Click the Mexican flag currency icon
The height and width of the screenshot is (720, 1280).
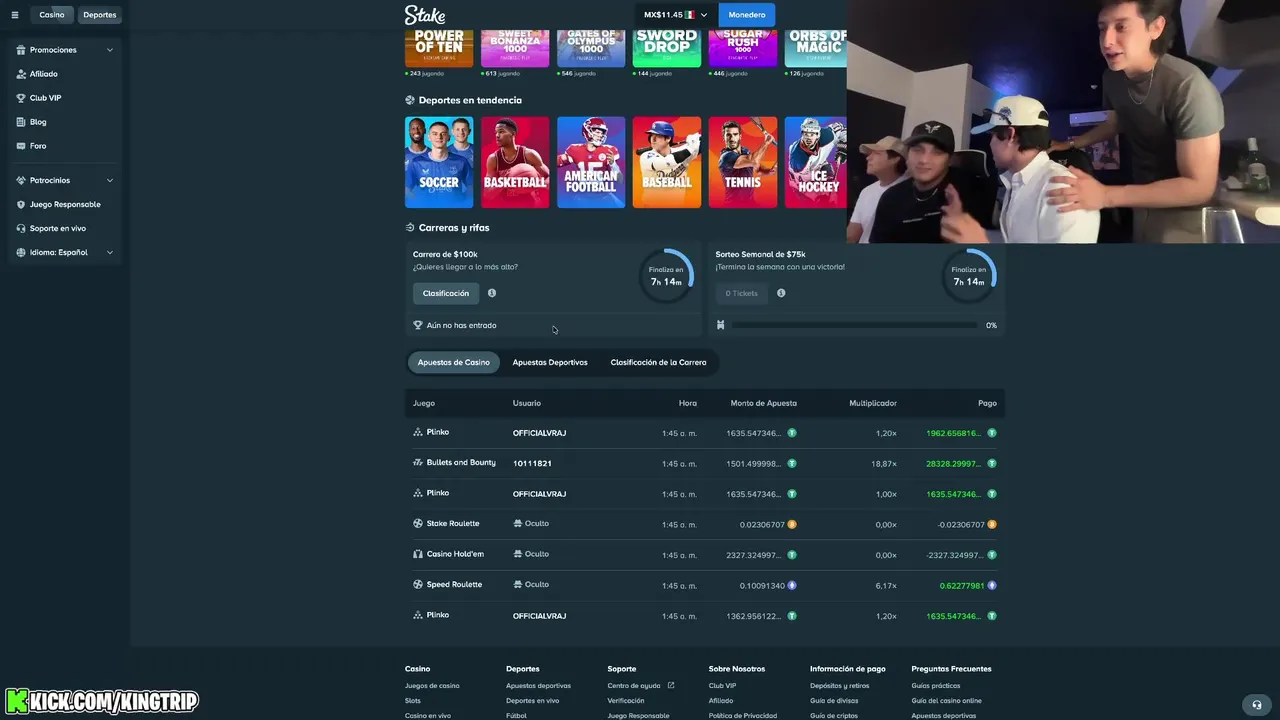tap(690, 15)
